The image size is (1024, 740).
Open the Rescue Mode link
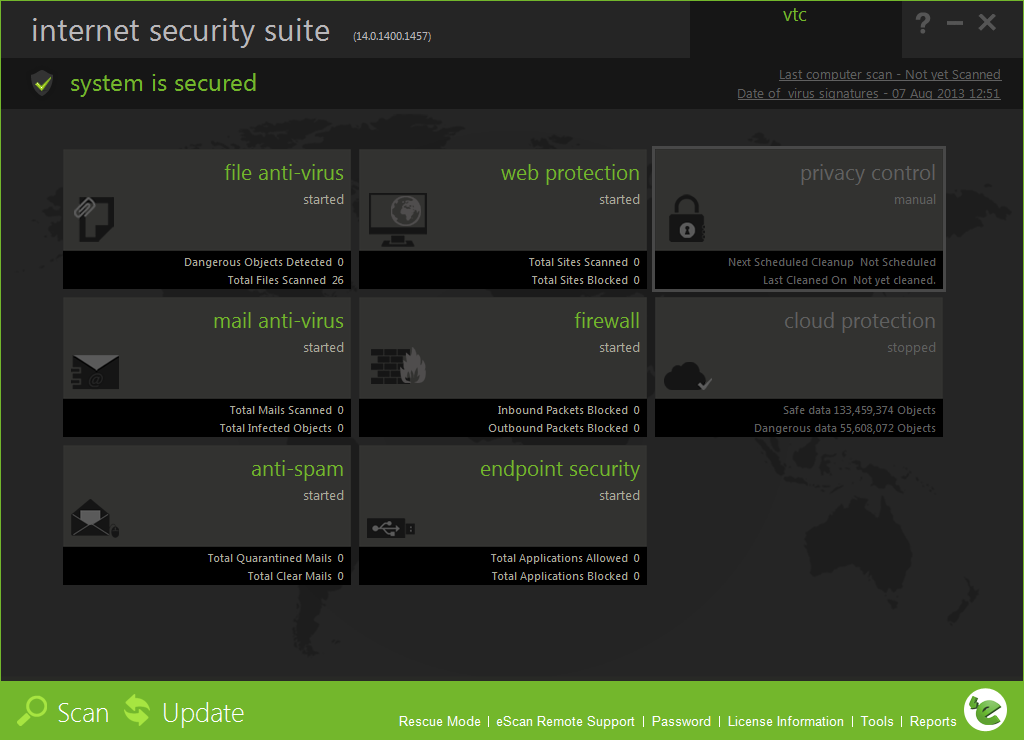[439, 722]
